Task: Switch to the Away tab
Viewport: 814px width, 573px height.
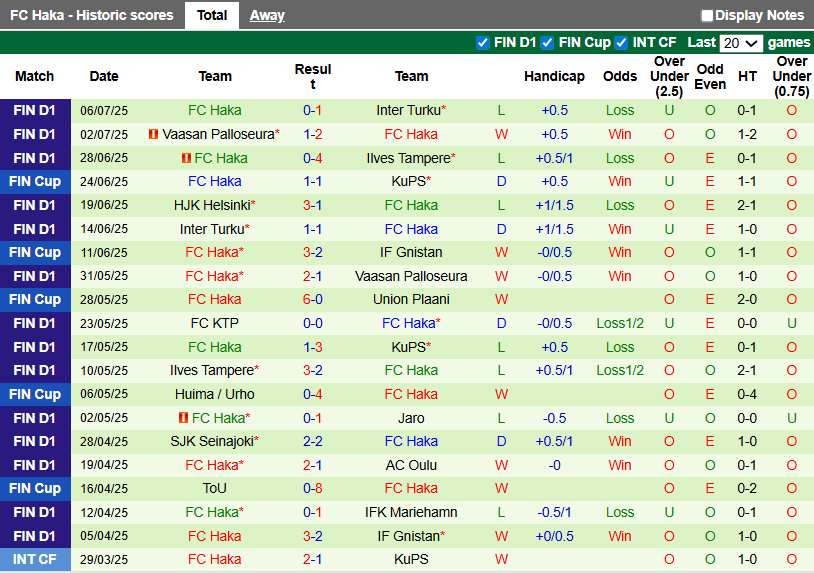Action: pyautogui.click(x=267, y=16)
